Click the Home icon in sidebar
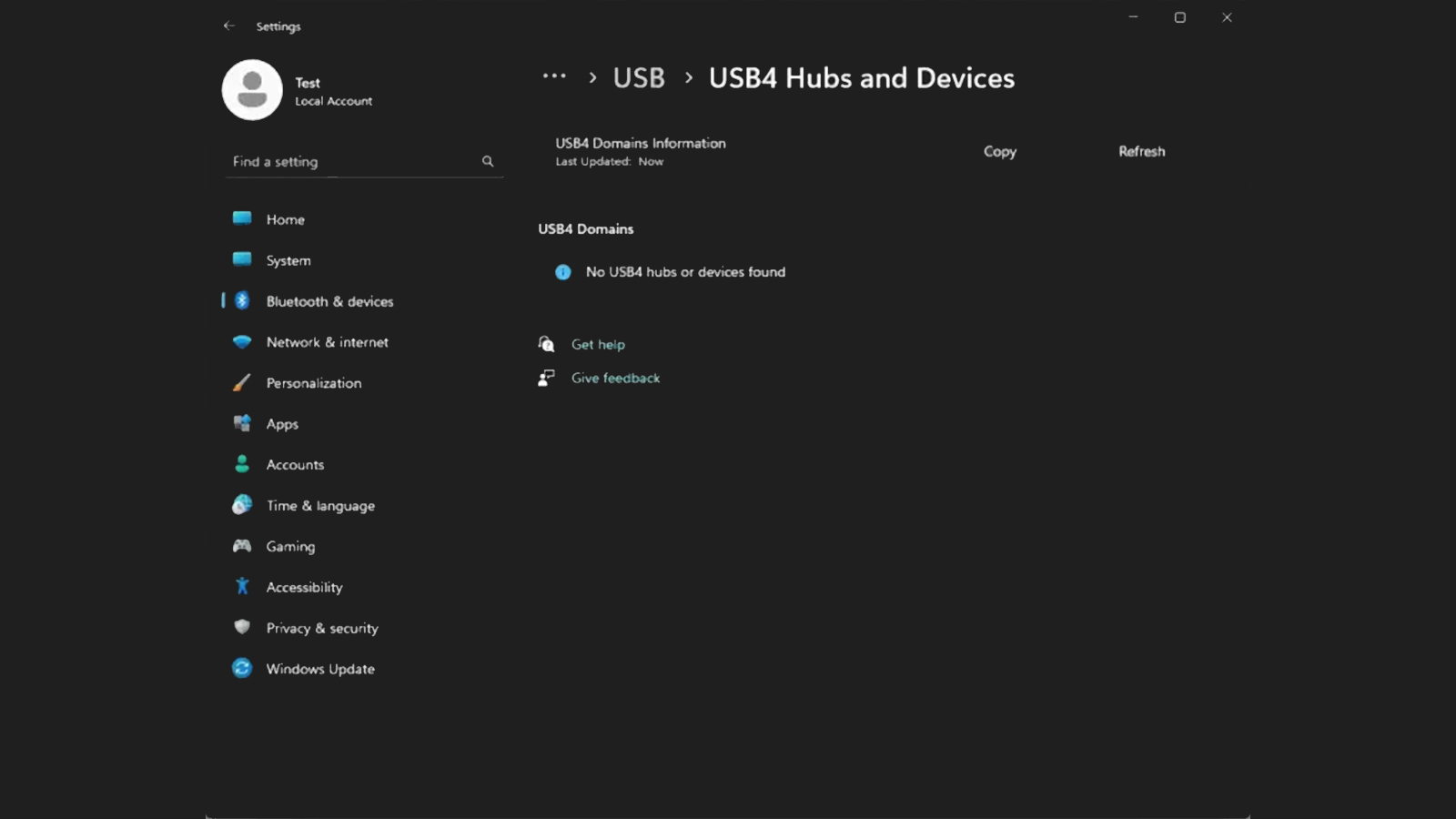 [x=242, y=218]
